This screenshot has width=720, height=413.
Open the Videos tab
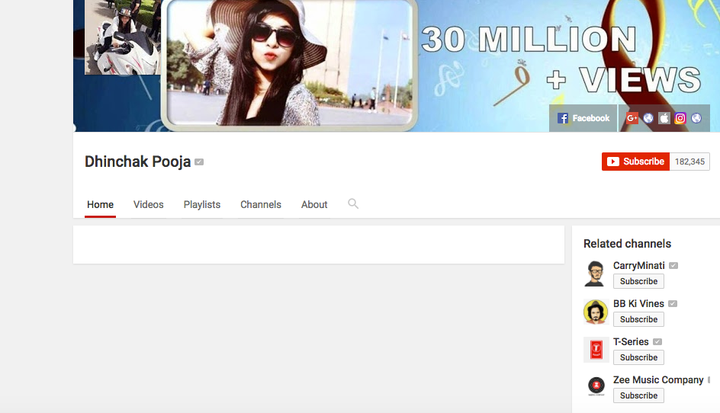[x=148, y=204]
